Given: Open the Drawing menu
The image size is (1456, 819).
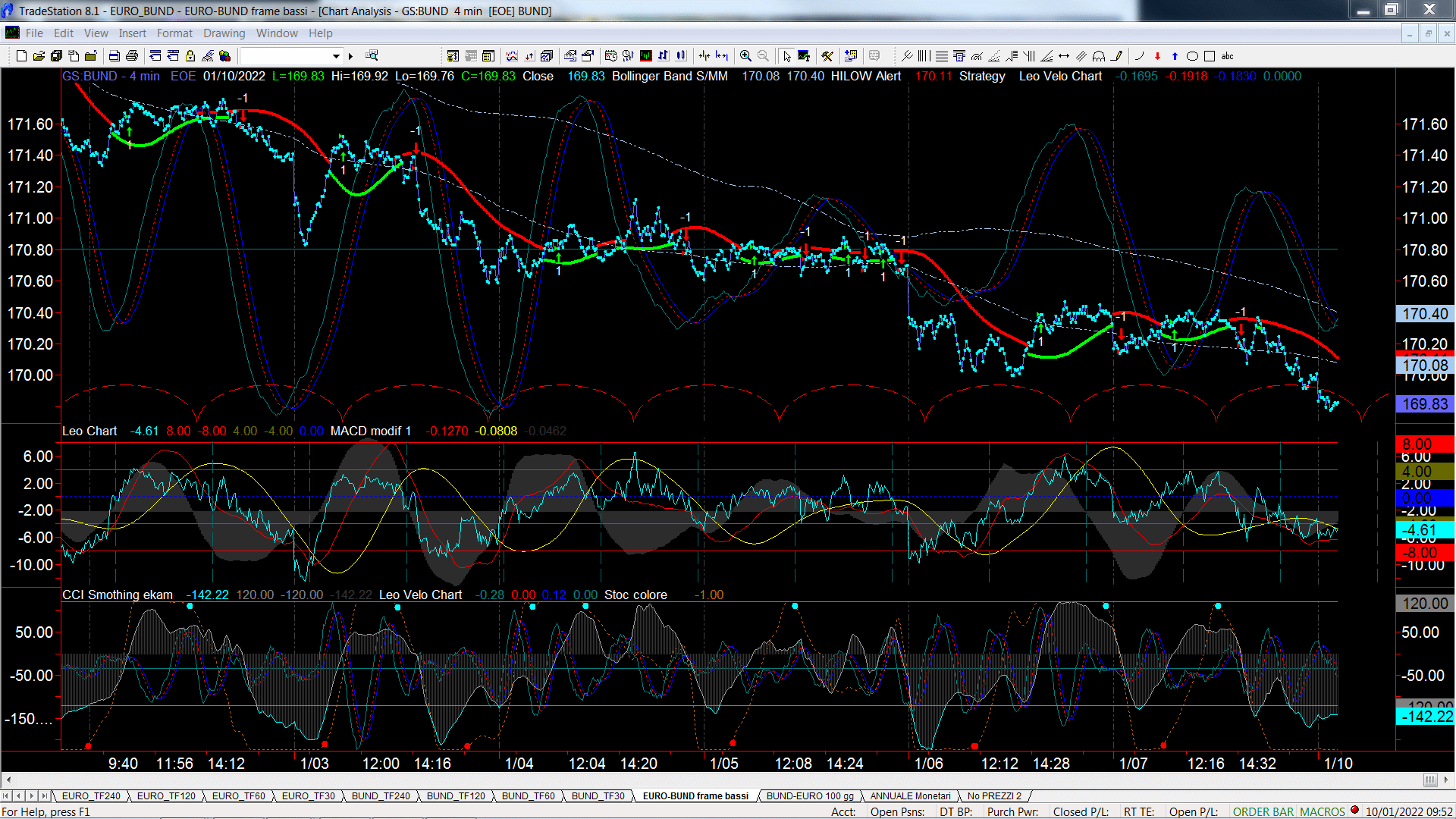Looking at the screenshot, I should [x=224, y=33].
